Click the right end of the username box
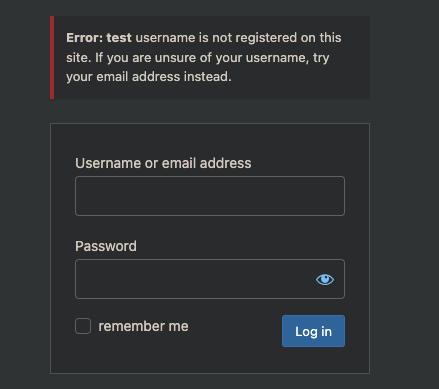The width and height of the screenshot is (439, 389). [x=337, y=196]
